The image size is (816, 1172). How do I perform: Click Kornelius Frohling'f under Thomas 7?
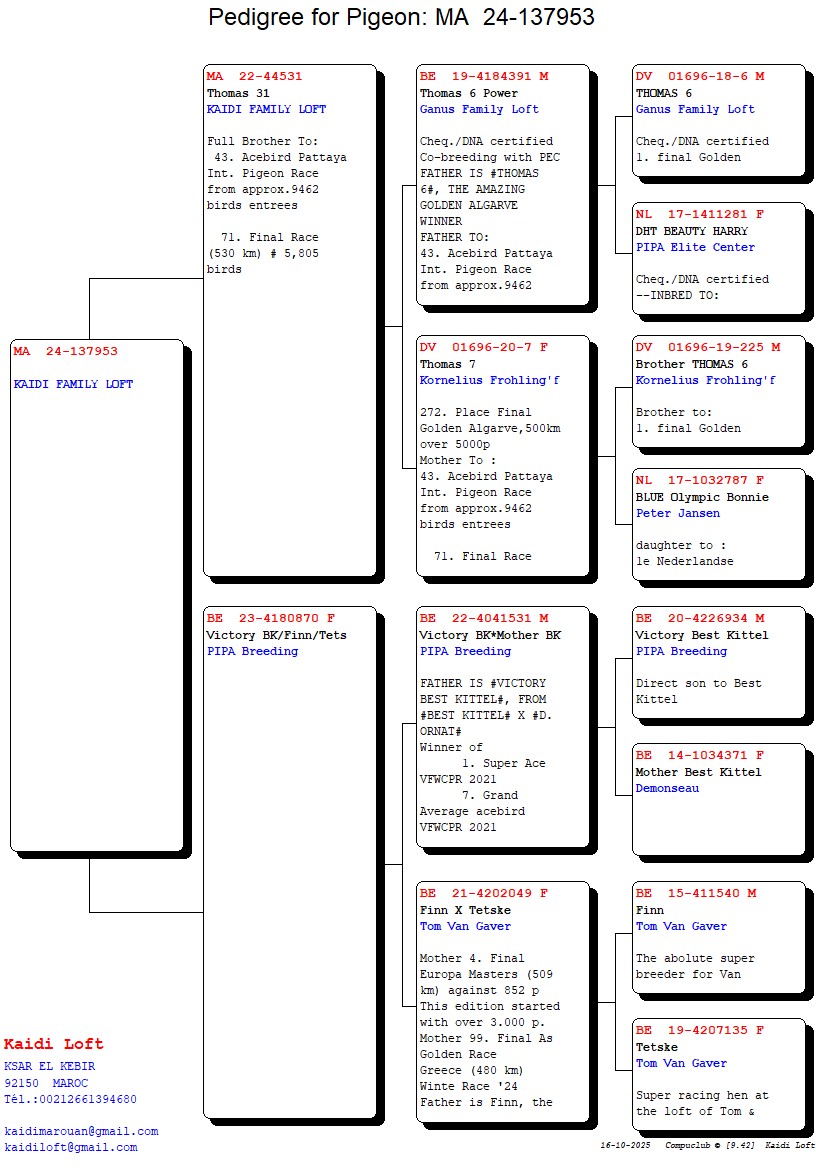[490, 380]
